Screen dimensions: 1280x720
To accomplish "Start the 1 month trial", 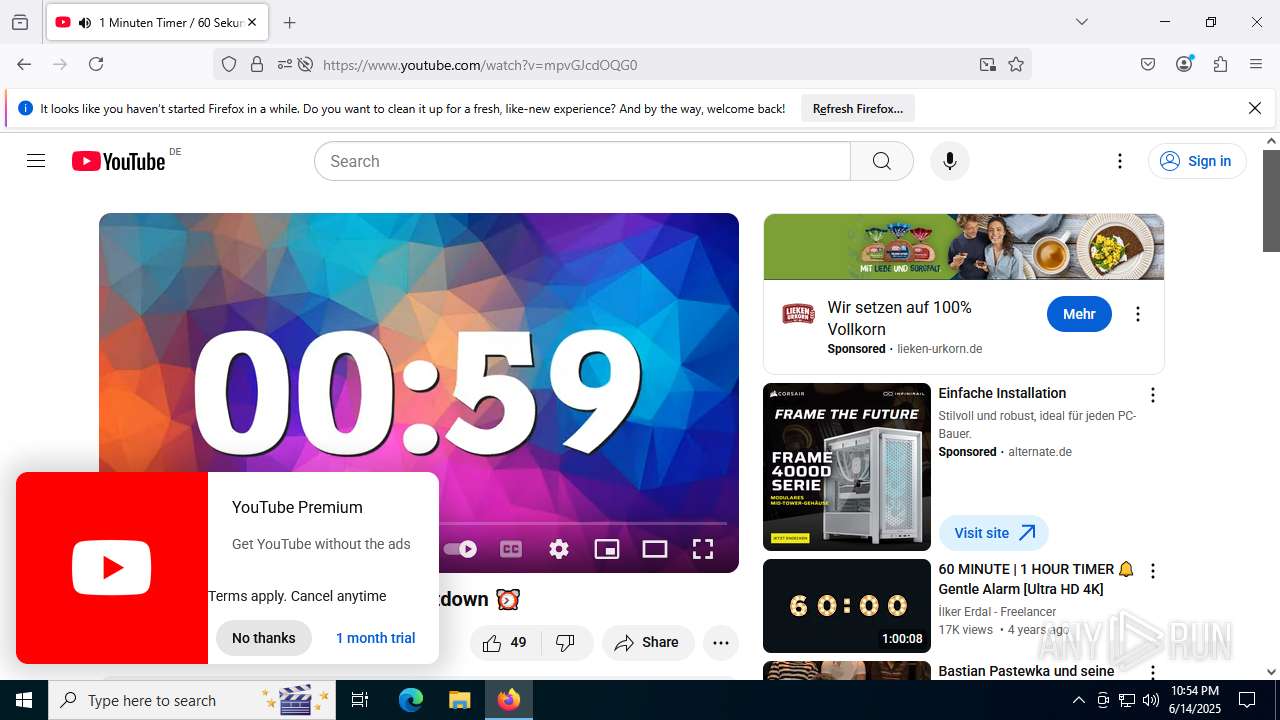I will 375,638.
